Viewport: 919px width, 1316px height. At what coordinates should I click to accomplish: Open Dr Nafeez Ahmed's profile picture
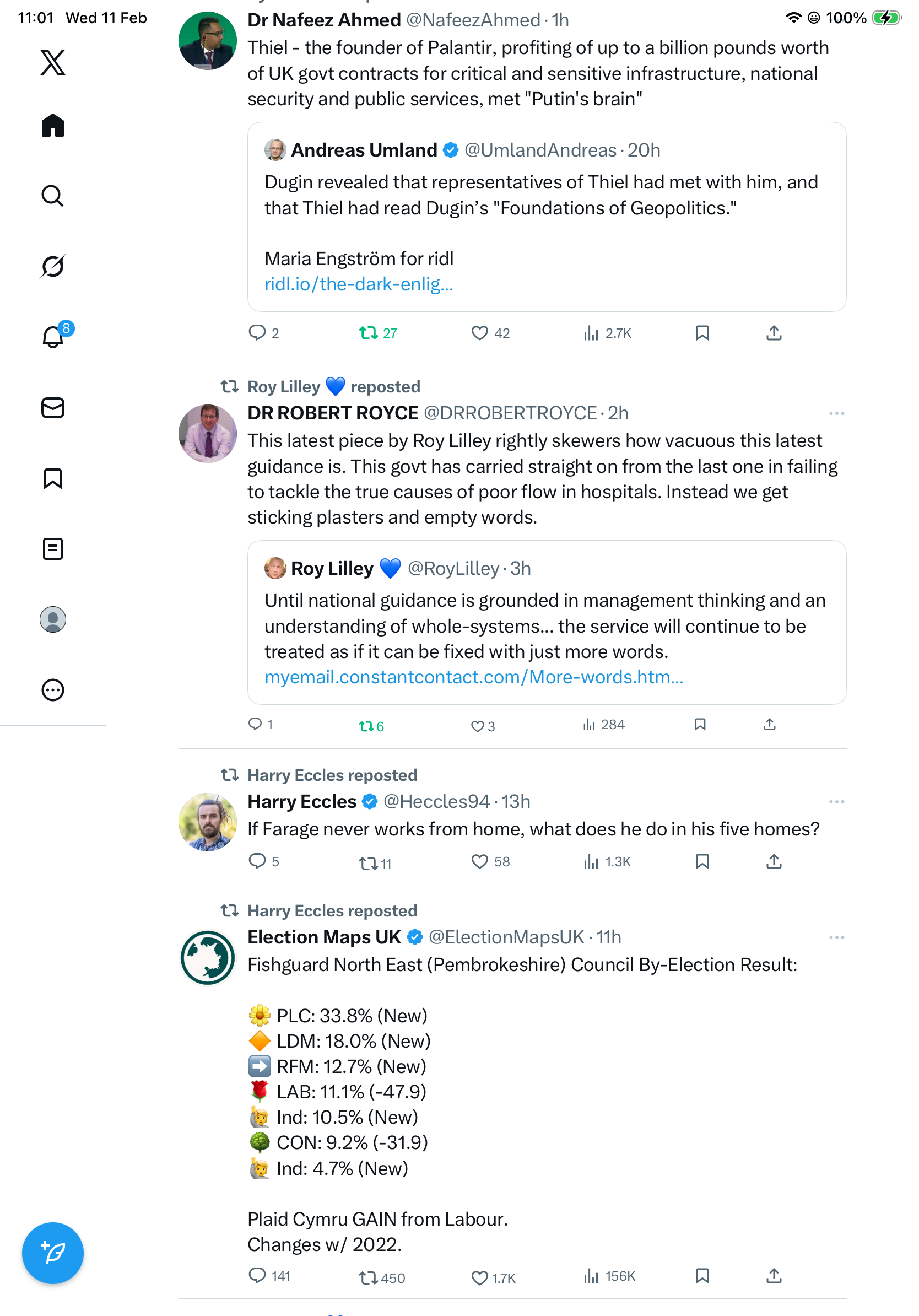[x=207, y=41]
